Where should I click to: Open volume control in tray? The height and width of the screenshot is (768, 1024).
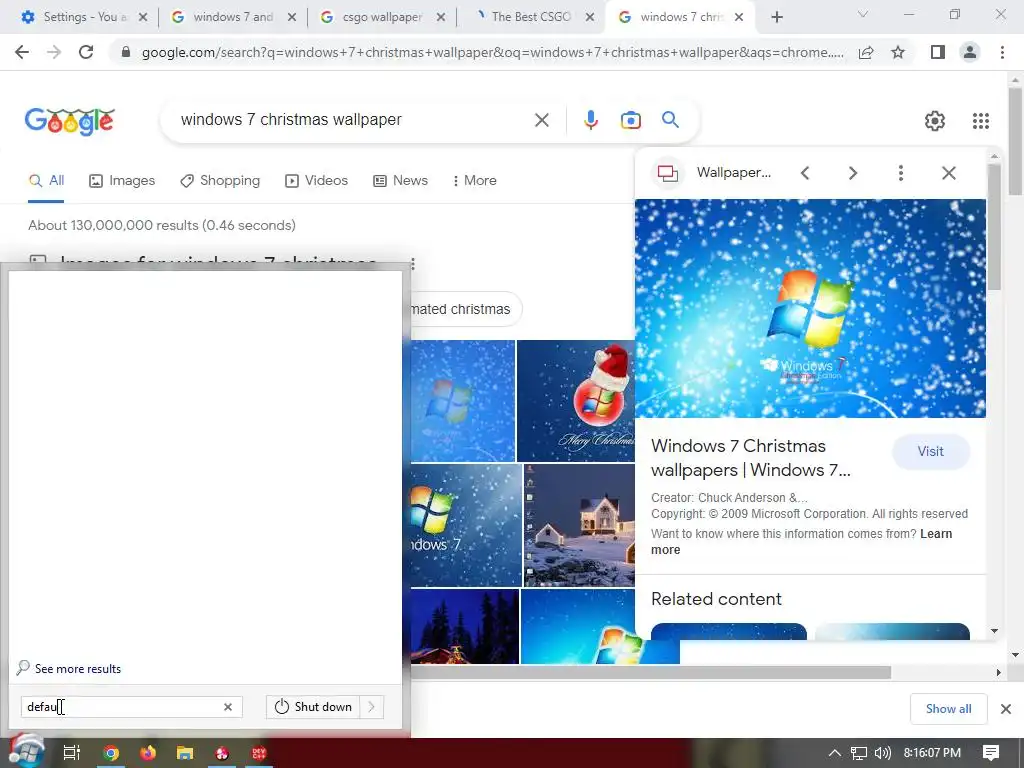[882, 753]
